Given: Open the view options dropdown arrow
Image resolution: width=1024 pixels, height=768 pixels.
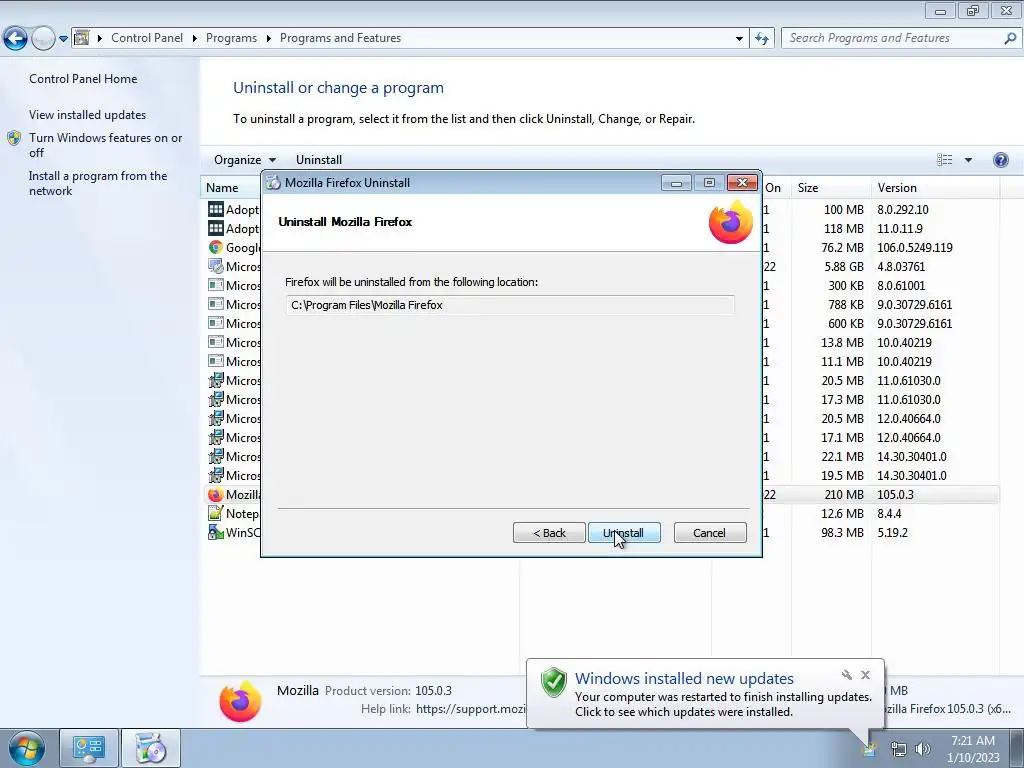Looking at the screenshot, I should coord(968,160).
